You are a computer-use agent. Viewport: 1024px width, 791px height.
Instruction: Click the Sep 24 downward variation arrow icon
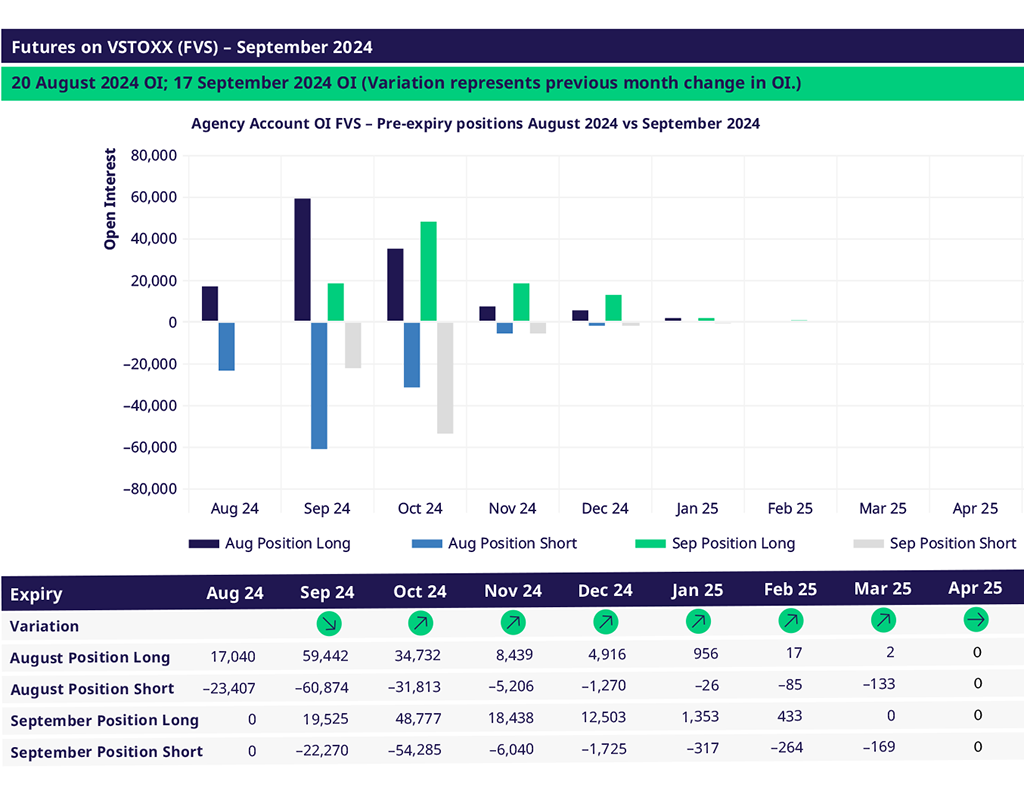(x=327, y=623)
